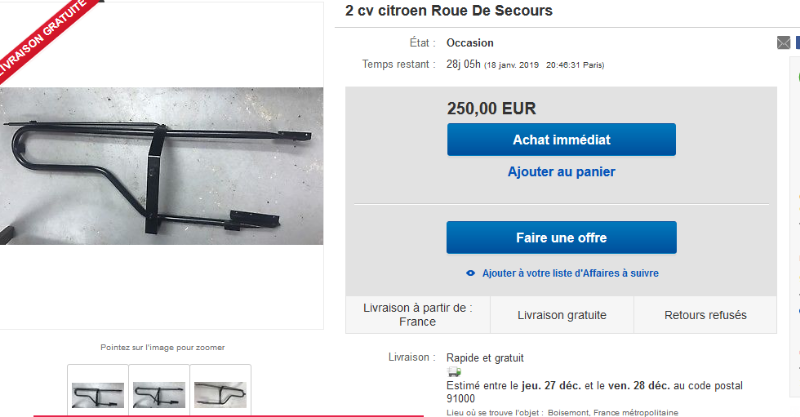Screen dimensions: 800x417
Task: Add the item with Ajouter au panier
Action: [x=561, y=172]
